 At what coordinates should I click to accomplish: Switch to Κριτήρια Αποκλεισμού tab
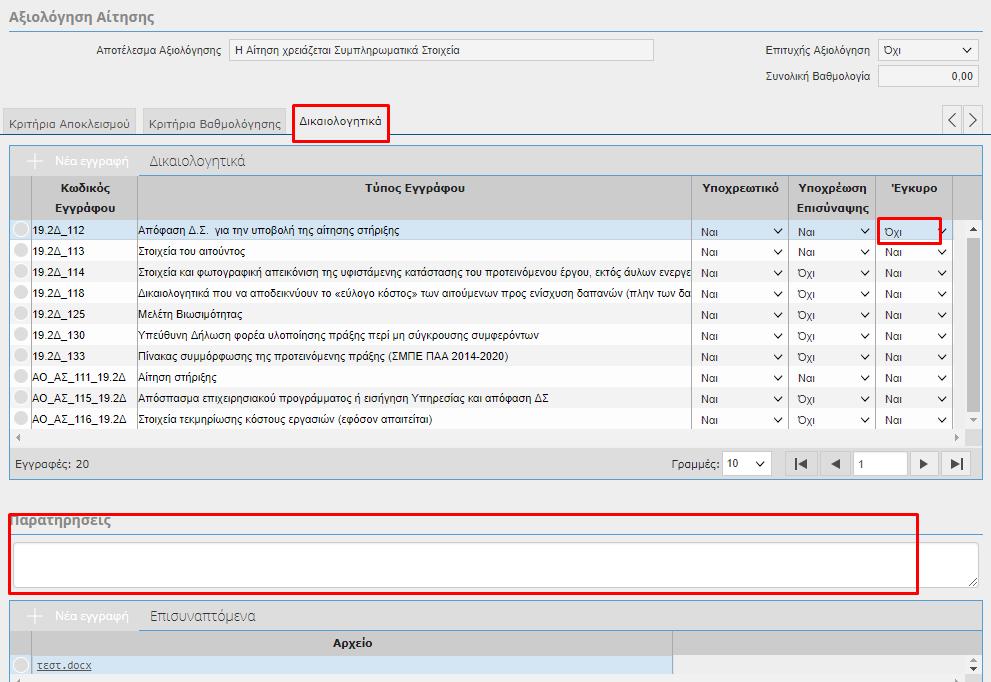coord(70,123)
